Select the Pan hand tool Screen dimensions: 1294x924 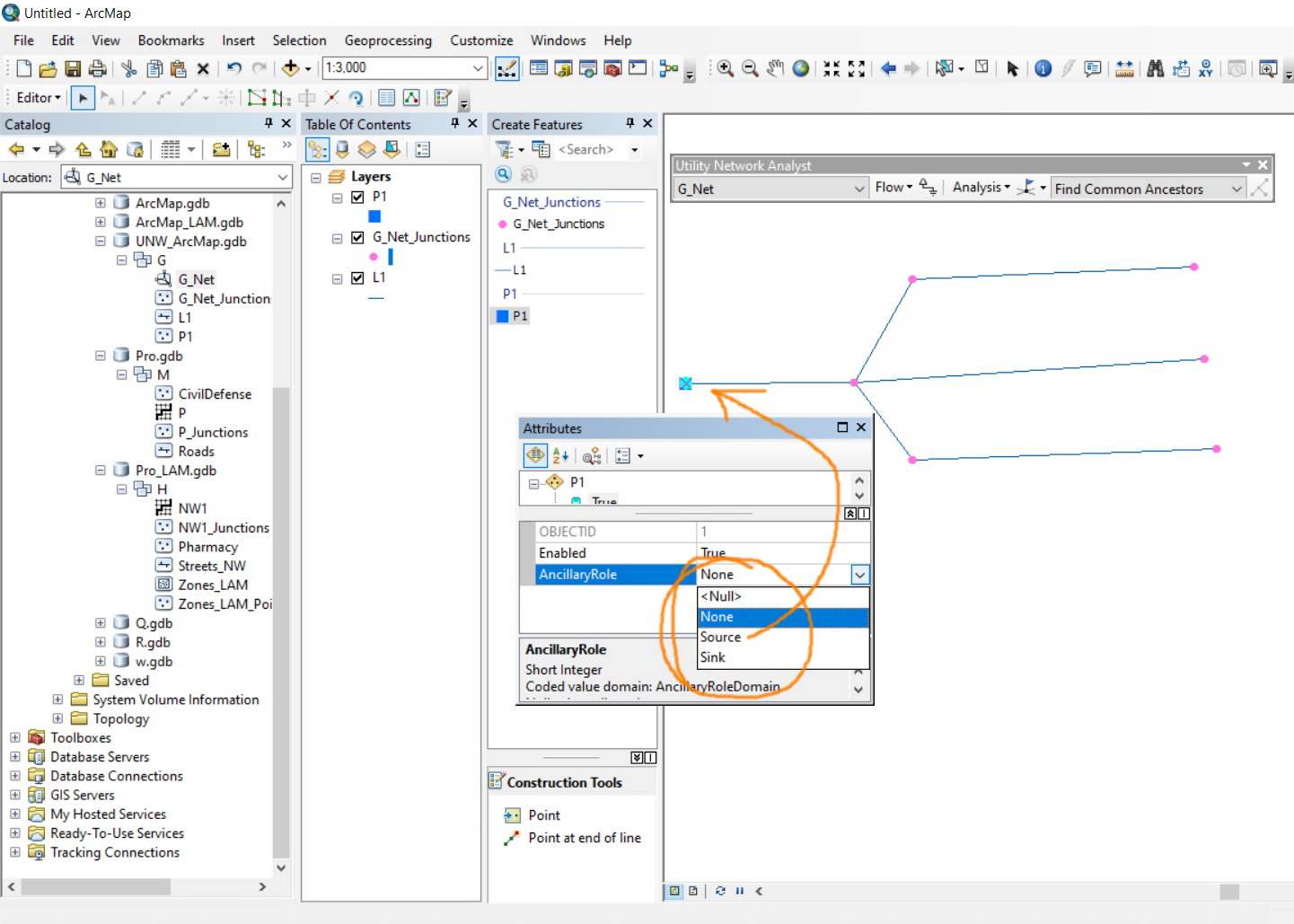pos(776,68)
